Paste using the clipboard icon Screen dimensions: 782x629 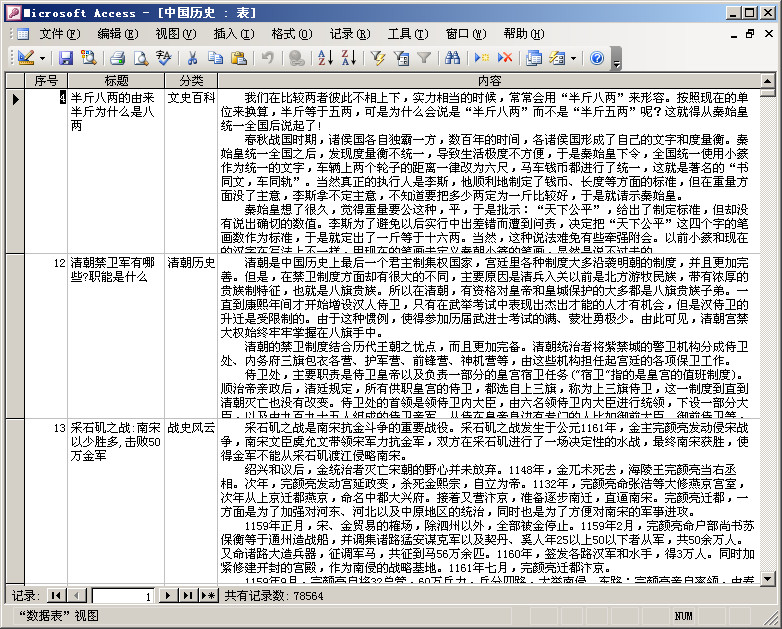[239, 58]
